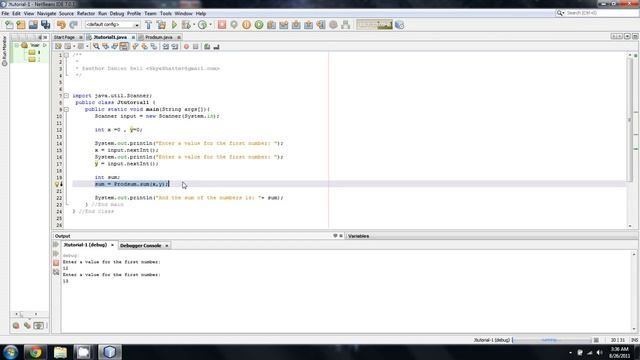This screenshot has width=640, height=360.
Task: Click the Profile Project clock icon
Action: [202, 25]
